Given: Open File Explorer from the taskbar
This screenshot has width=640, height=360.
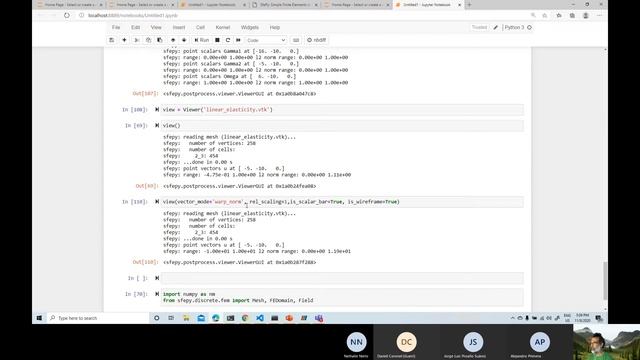Looking at the screenshot, I should [x=186, y=318].
